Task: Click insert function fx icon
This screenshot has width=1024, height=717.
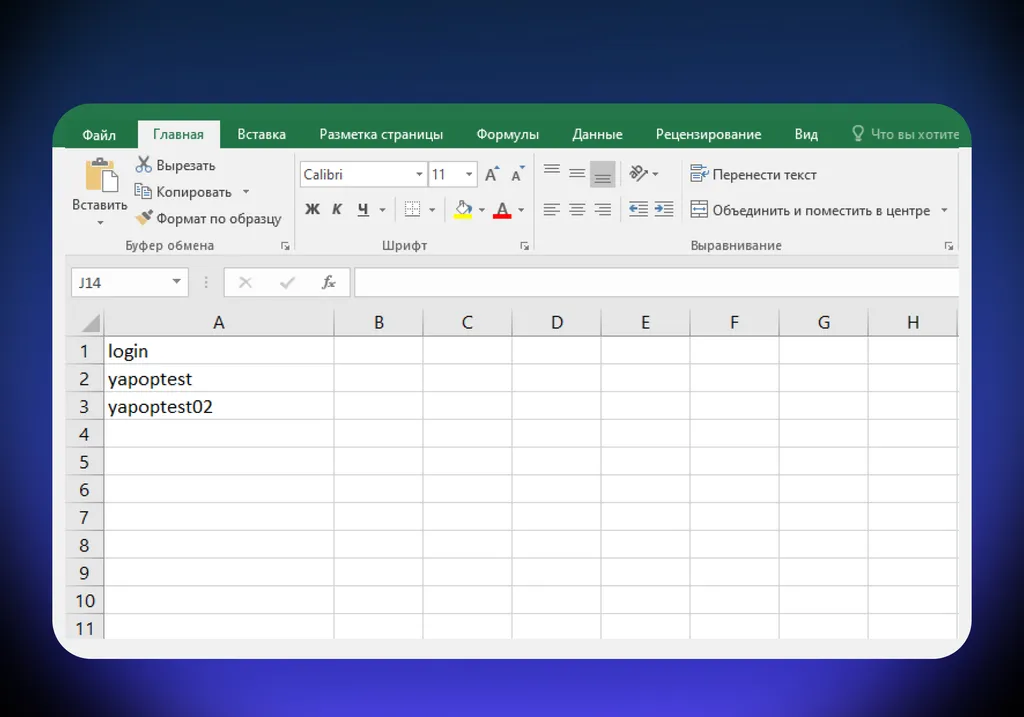Action: (x=328, y=283)
